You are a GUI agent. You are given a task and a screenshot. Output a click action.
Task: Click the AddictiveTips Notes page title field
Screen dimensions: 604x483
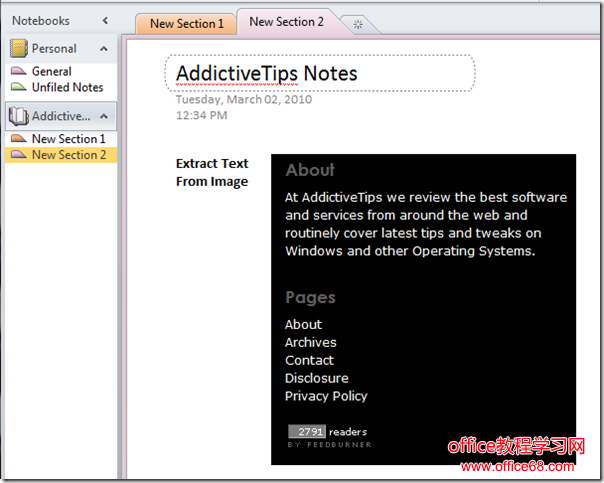[x=318, y=73]
